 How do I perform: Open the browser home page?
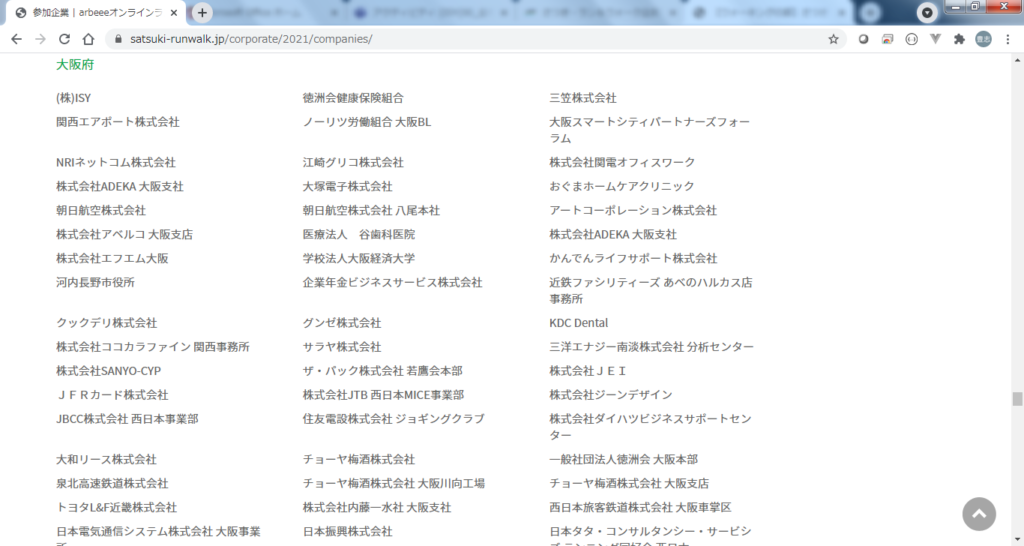88,39
